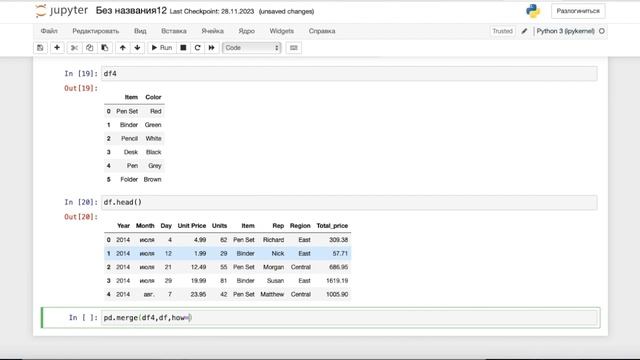Move selected cell down arrow
The height and width of the screenshot is (360, 640).
(137, 48)
